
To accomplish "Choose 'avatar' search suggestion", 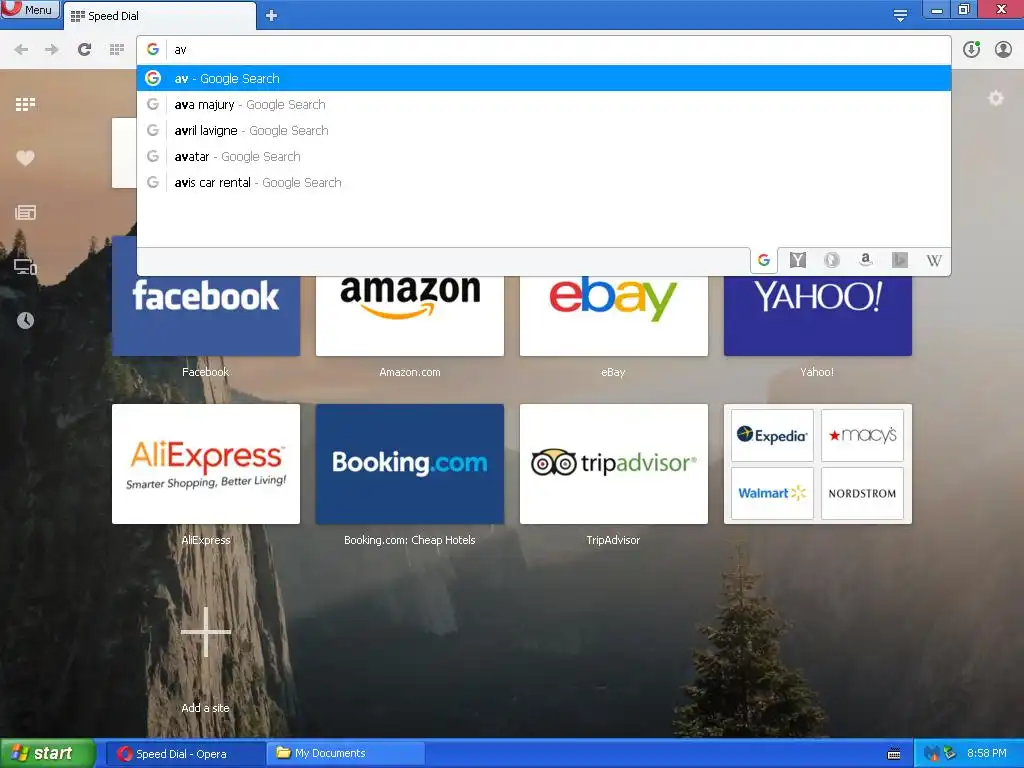I will click(x=543, y=157).
